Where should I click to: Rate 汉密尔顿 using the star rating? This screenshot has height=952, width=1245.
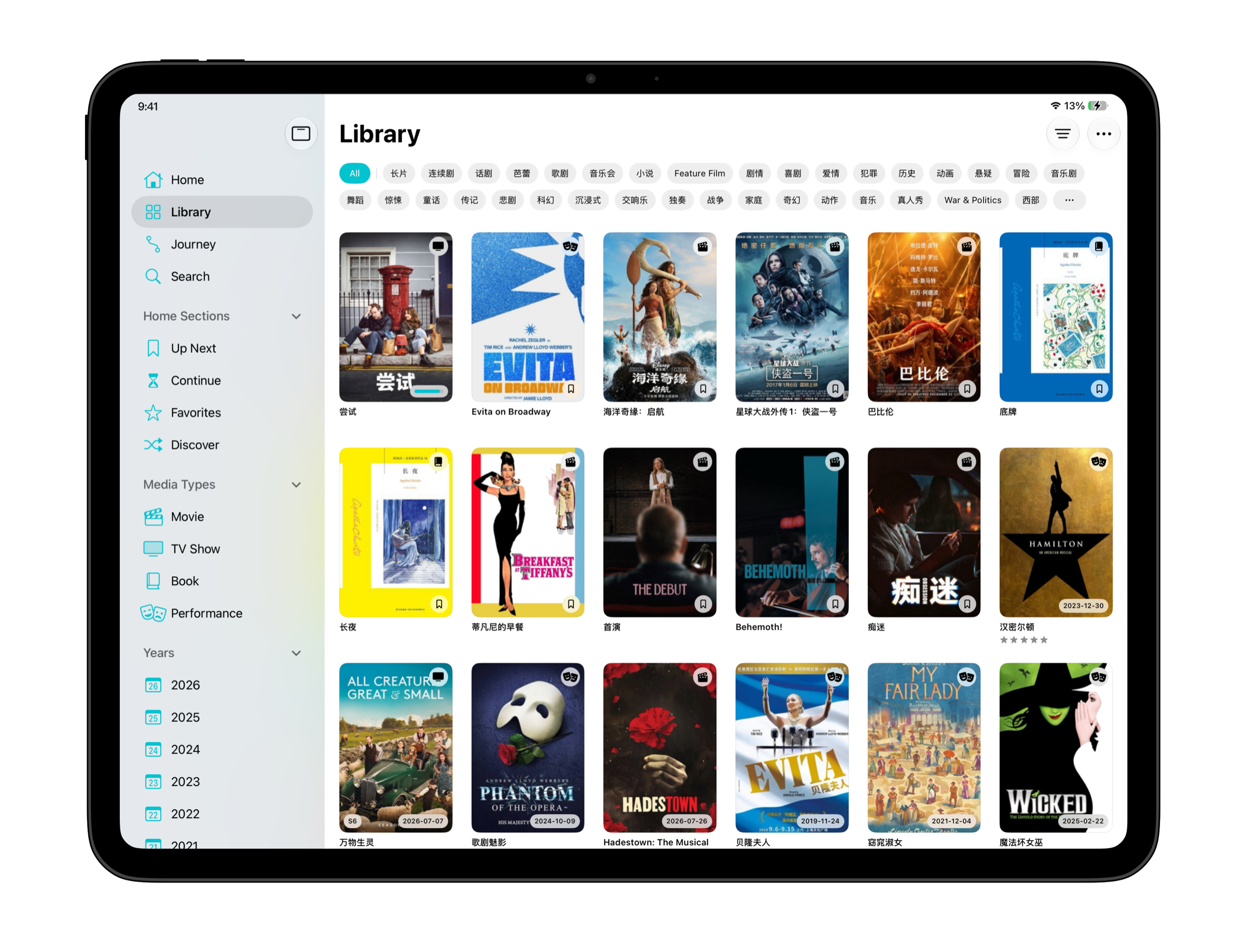click(1023, 640)
